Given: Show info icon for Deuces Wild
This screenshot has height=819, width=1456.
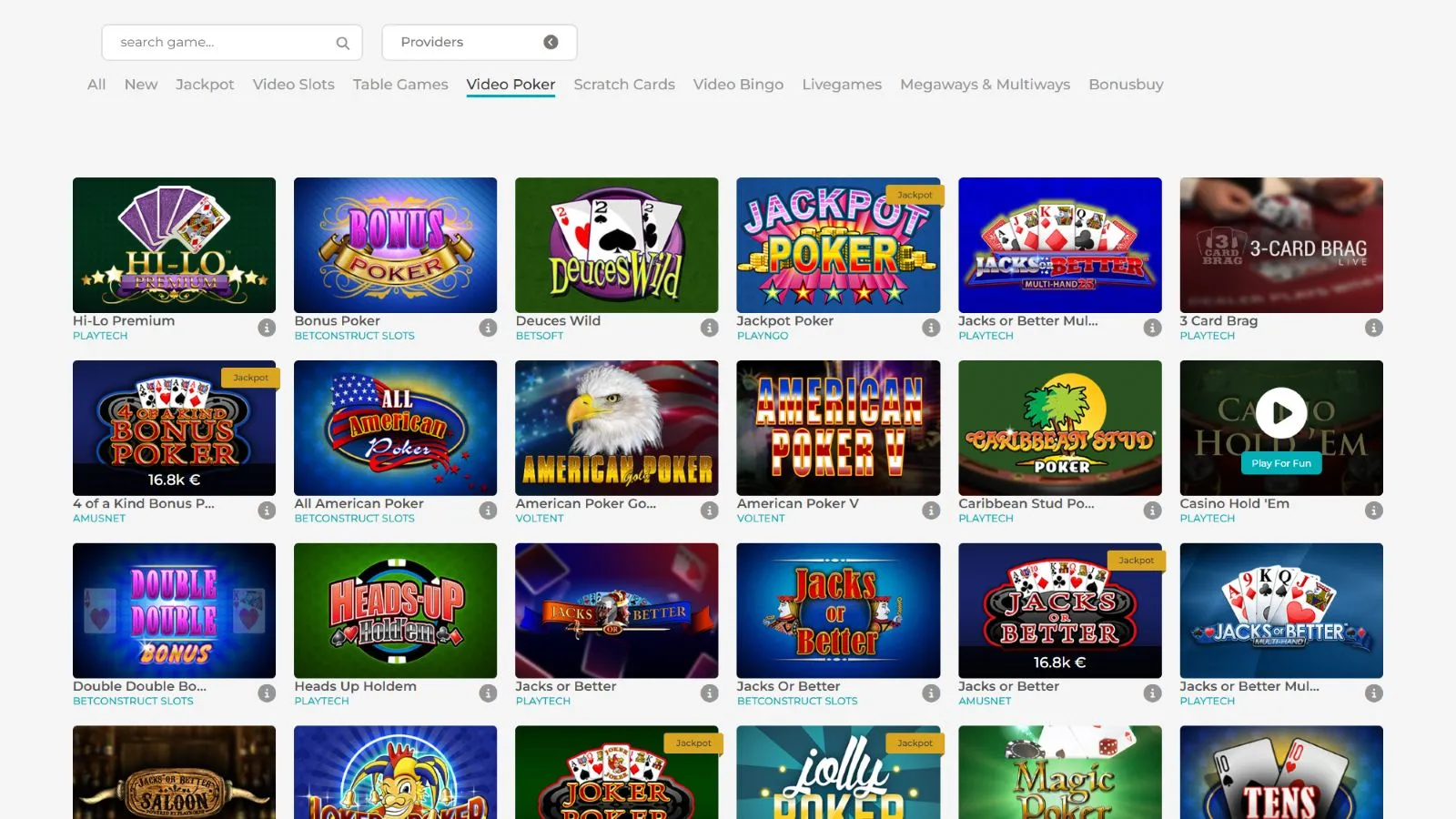Looking at the screenshot, I should pos(710,328).
